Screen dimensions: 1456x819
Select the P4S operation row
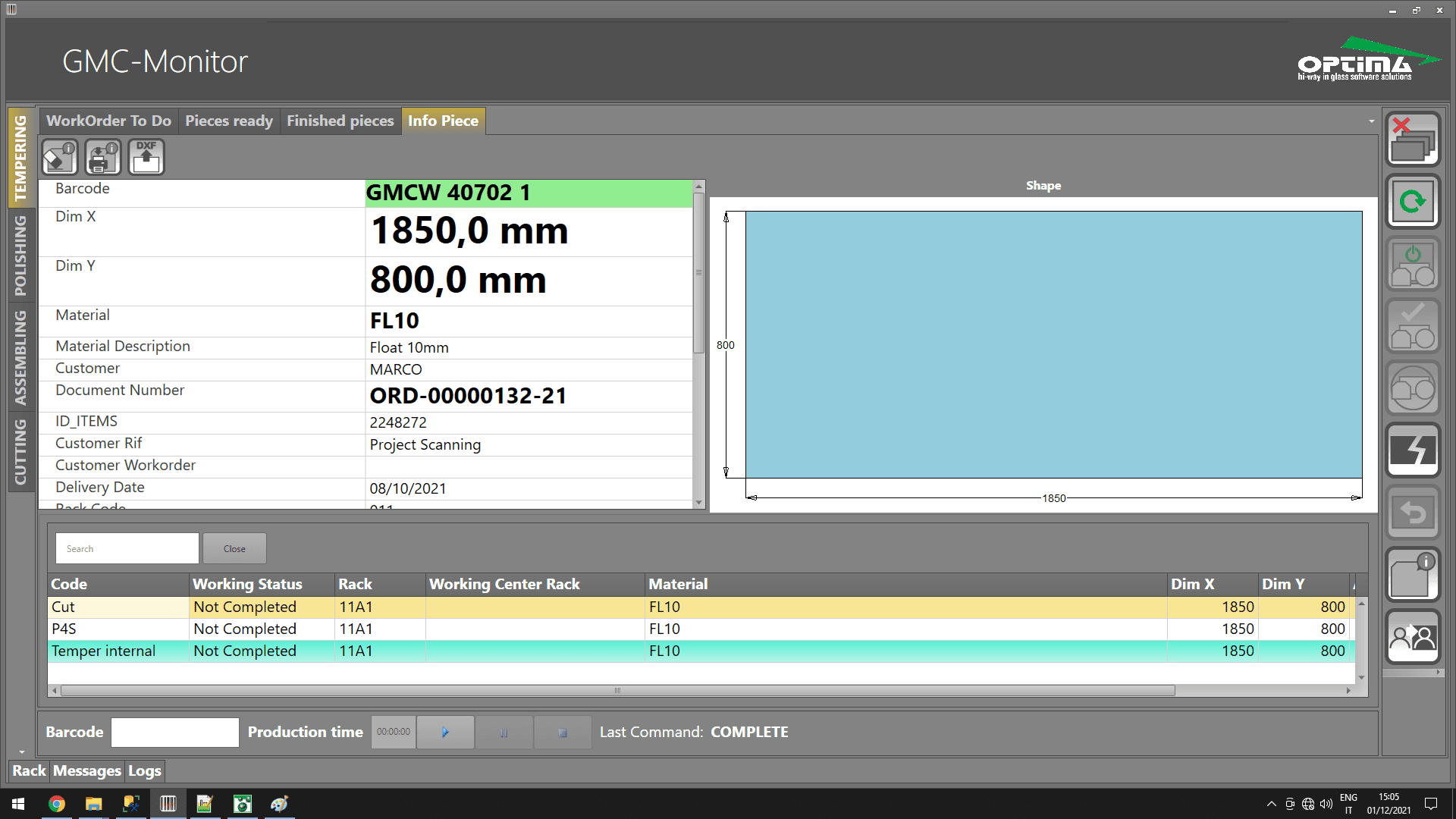pos(701,629)
